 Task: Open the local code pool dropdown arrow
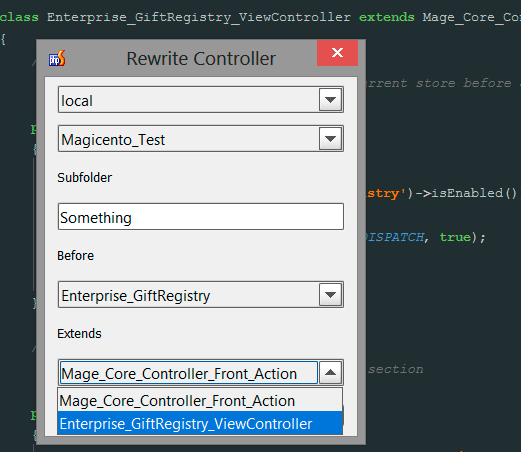point(330,100)
